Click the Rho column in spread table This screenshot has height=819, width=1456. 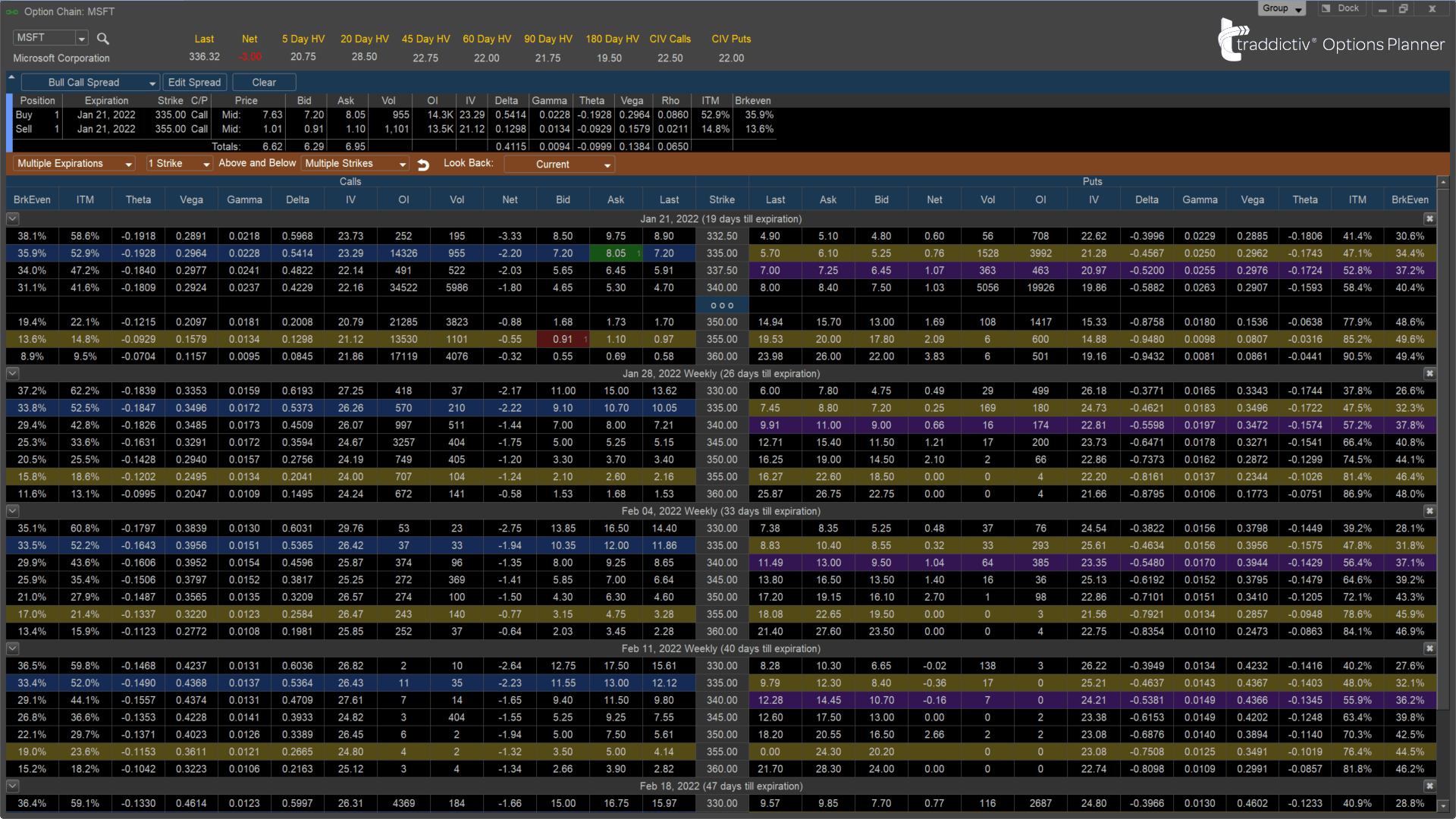pos(670,101)
